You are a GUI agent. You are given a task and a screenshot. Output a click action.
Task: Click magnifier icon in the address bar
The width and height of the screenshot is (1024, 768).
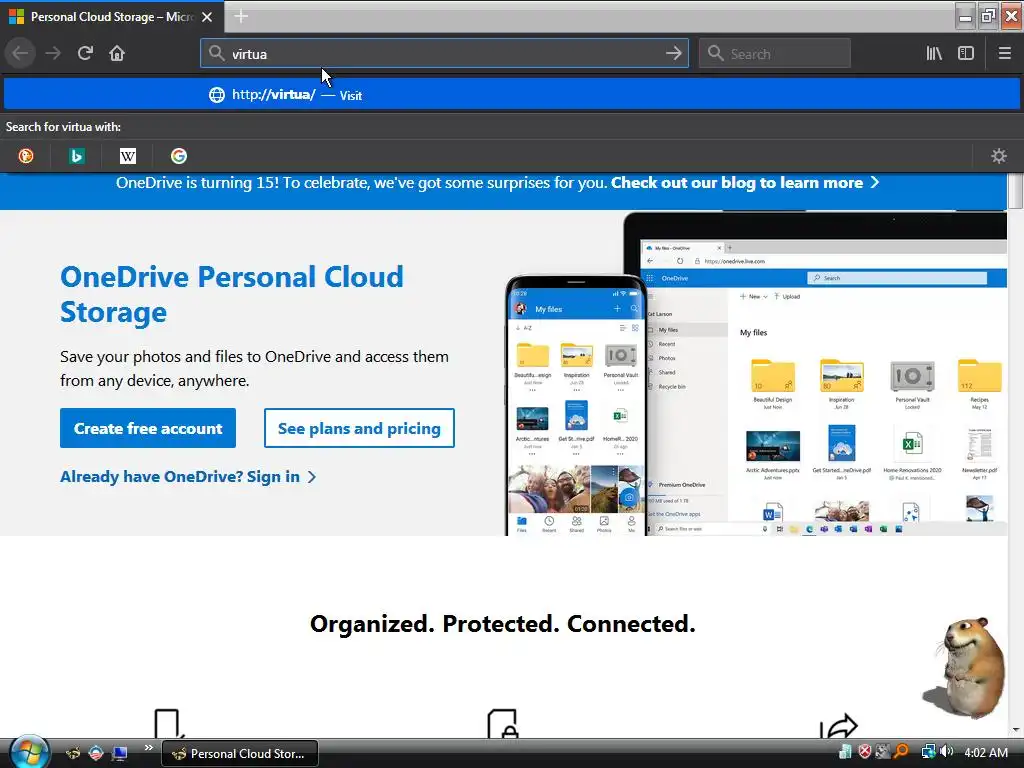[x=216, y=54]
